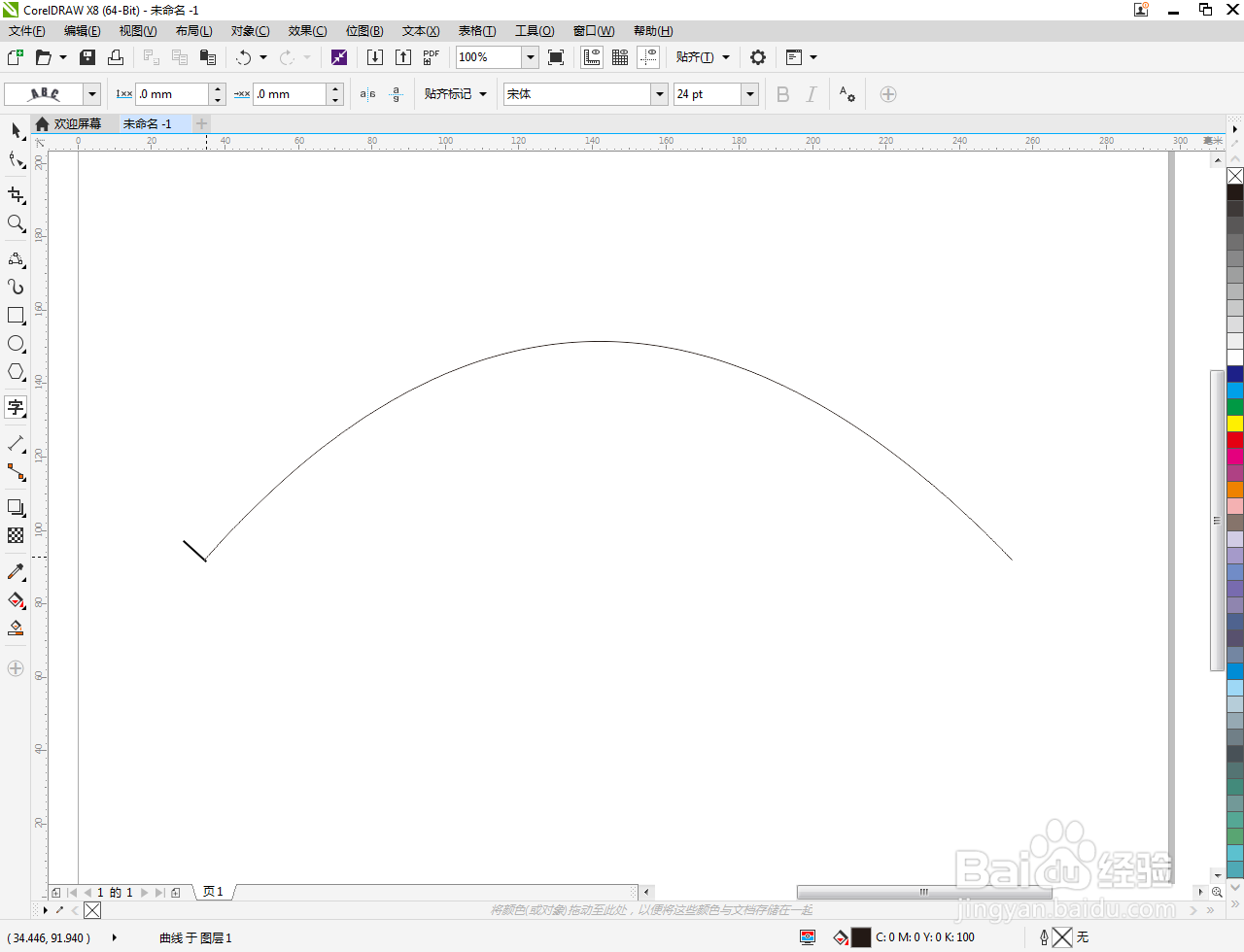This screenshot has height=952, width=1244.
Task: Add new document tab with plus button
Action: coord(201,123)
